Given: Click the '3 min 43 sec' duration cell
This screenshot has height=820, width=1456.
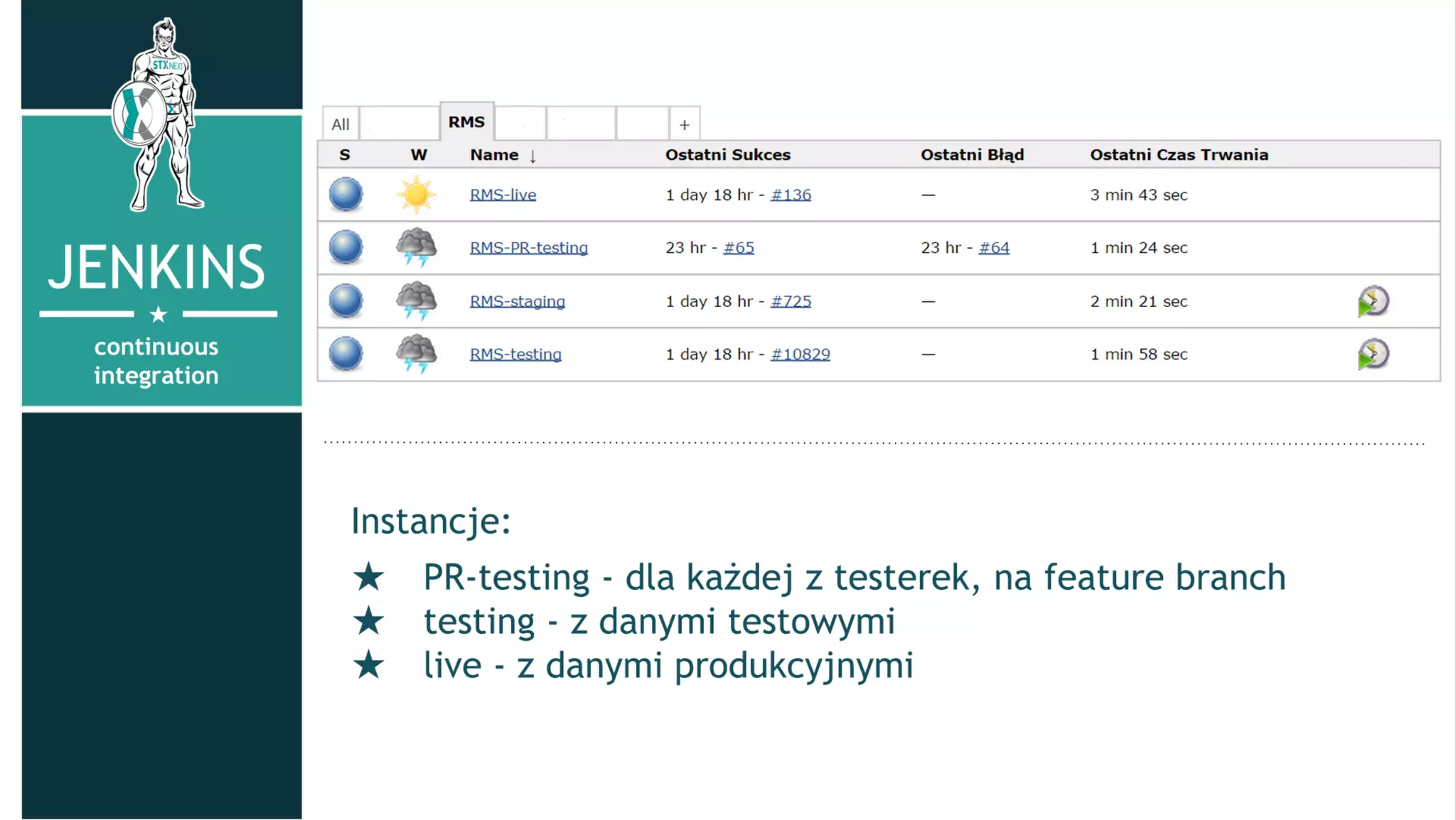Looking at the screenshot, I should click(x=1139, y=195).
